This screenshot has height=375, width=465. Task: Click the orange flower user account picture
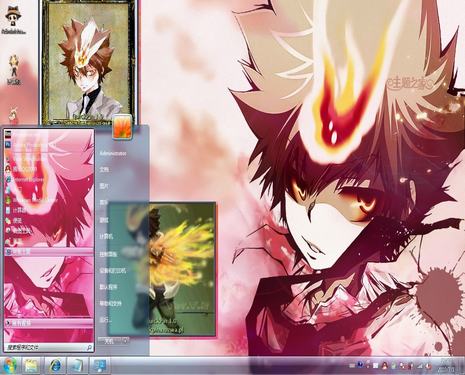pos(122,126)
